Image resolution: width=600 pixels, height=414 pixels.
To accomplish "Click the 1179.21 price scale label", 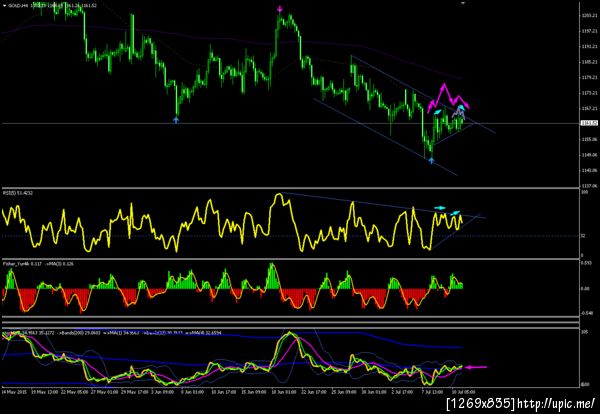I will (590, 77).
